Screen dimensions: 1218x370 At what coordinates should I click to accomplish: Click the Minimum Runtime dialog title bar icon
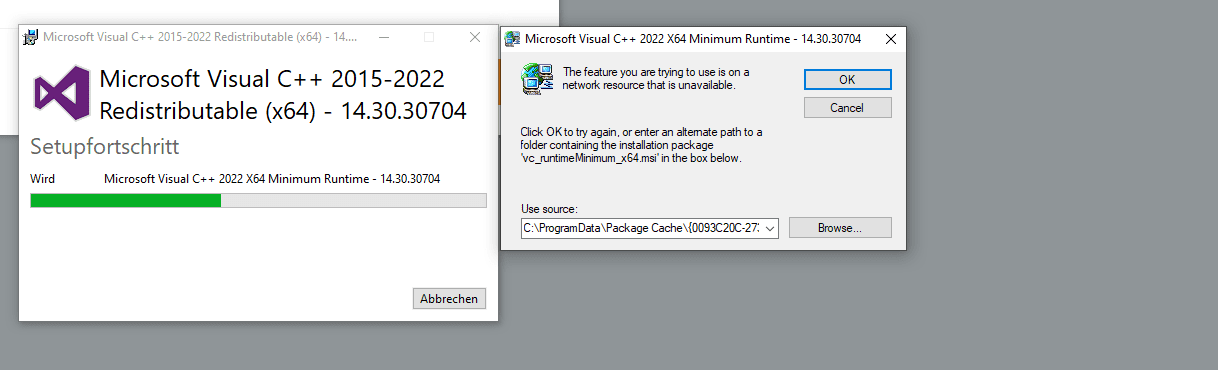pos(513,40)
